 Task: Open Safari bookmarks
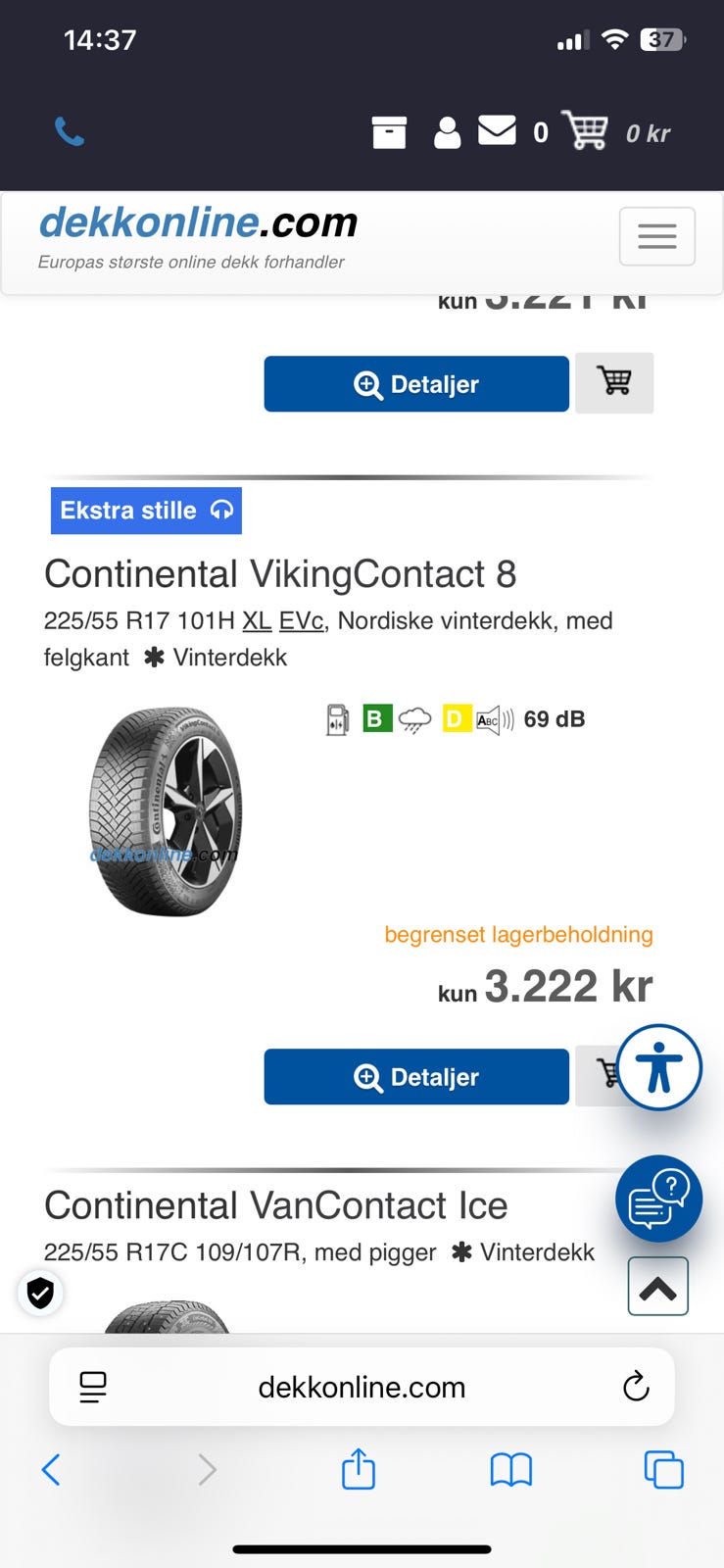point(510,1470)
